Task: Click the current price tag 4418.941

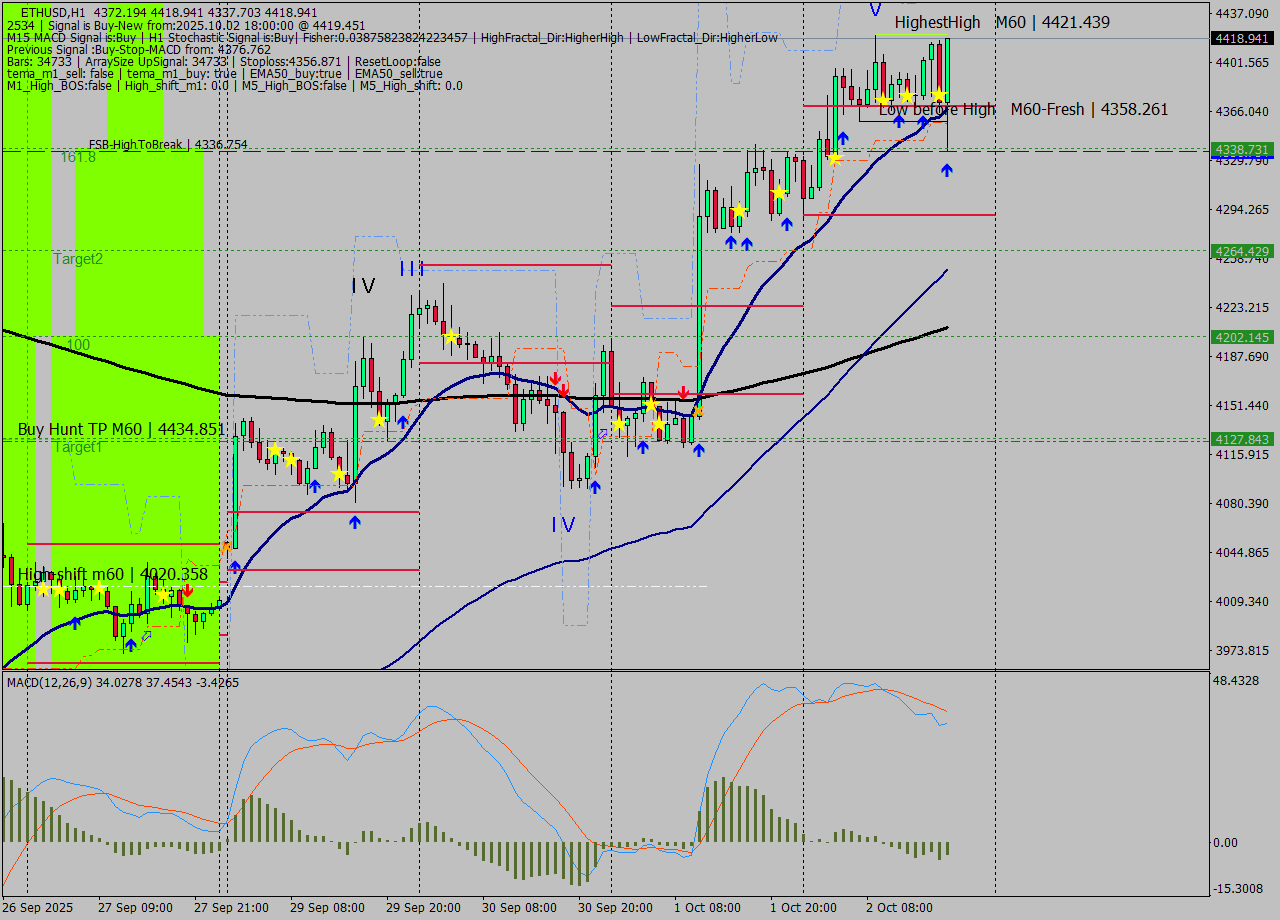Action: coord(1241,38)
